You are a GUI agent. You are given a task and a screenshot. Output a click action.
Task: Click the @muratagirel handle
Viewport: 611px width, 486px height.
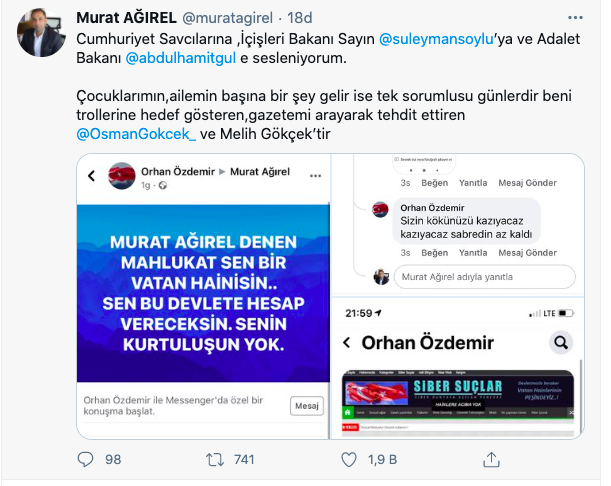click(228, 18)
